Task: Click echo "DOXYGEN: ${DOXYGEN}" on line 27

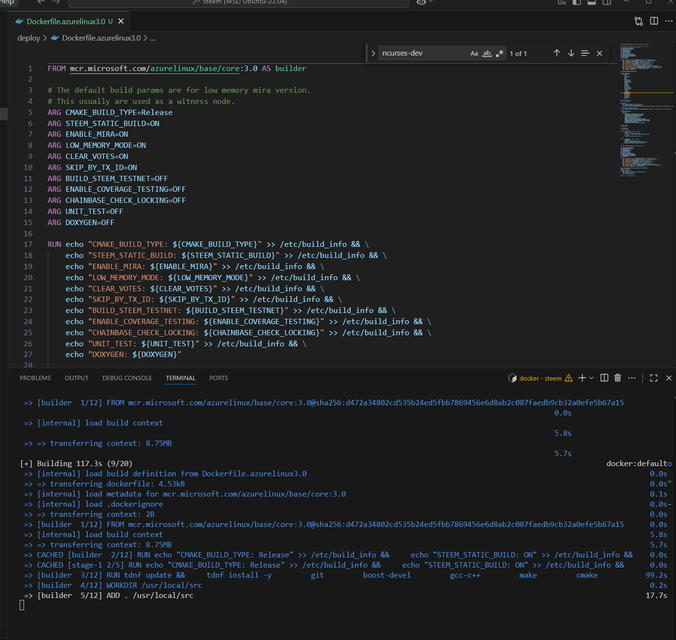Action: (x=123, y=355)
